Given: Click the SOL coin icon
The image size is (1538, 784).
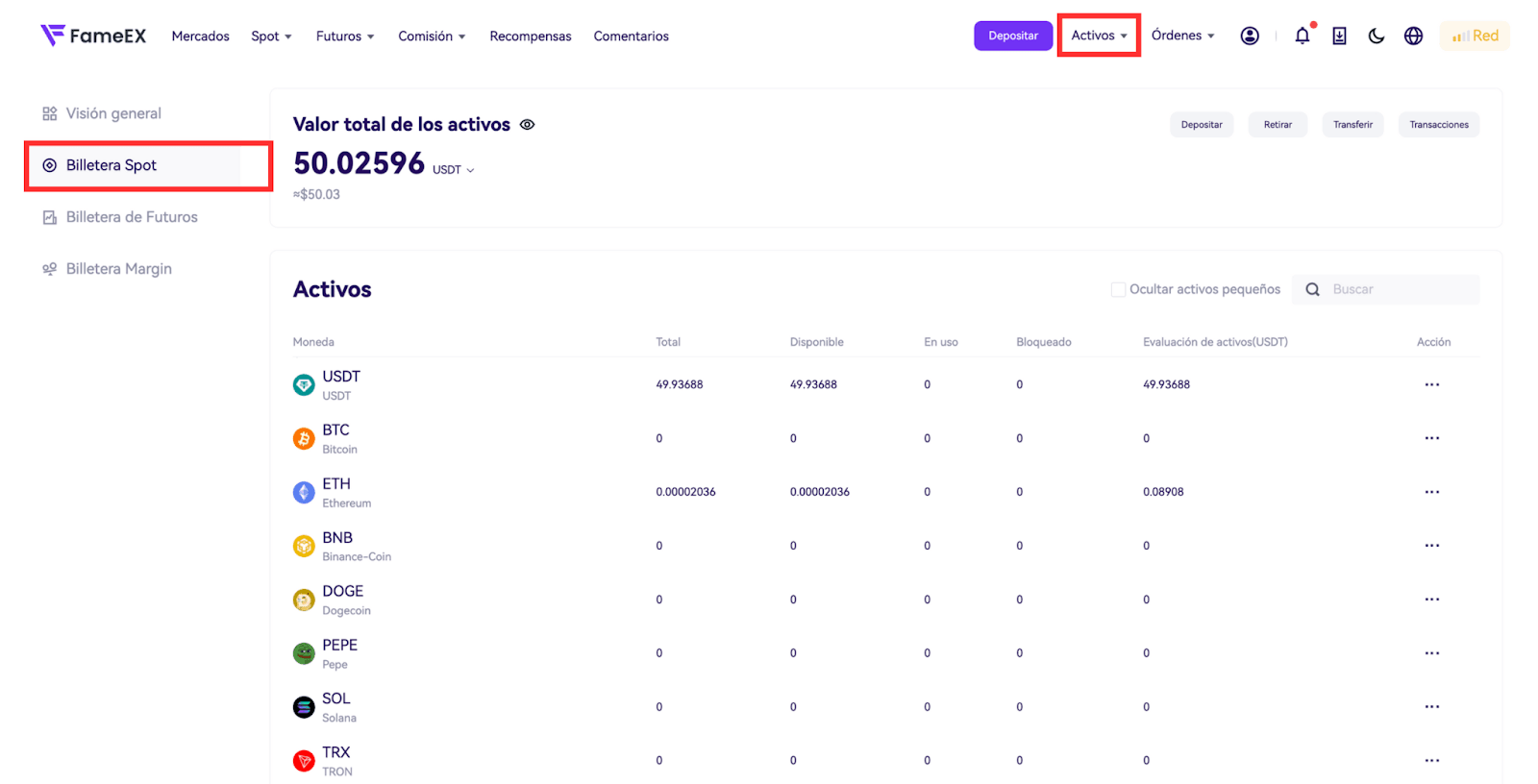Looking at the screenshot, I should coord(304,708).
